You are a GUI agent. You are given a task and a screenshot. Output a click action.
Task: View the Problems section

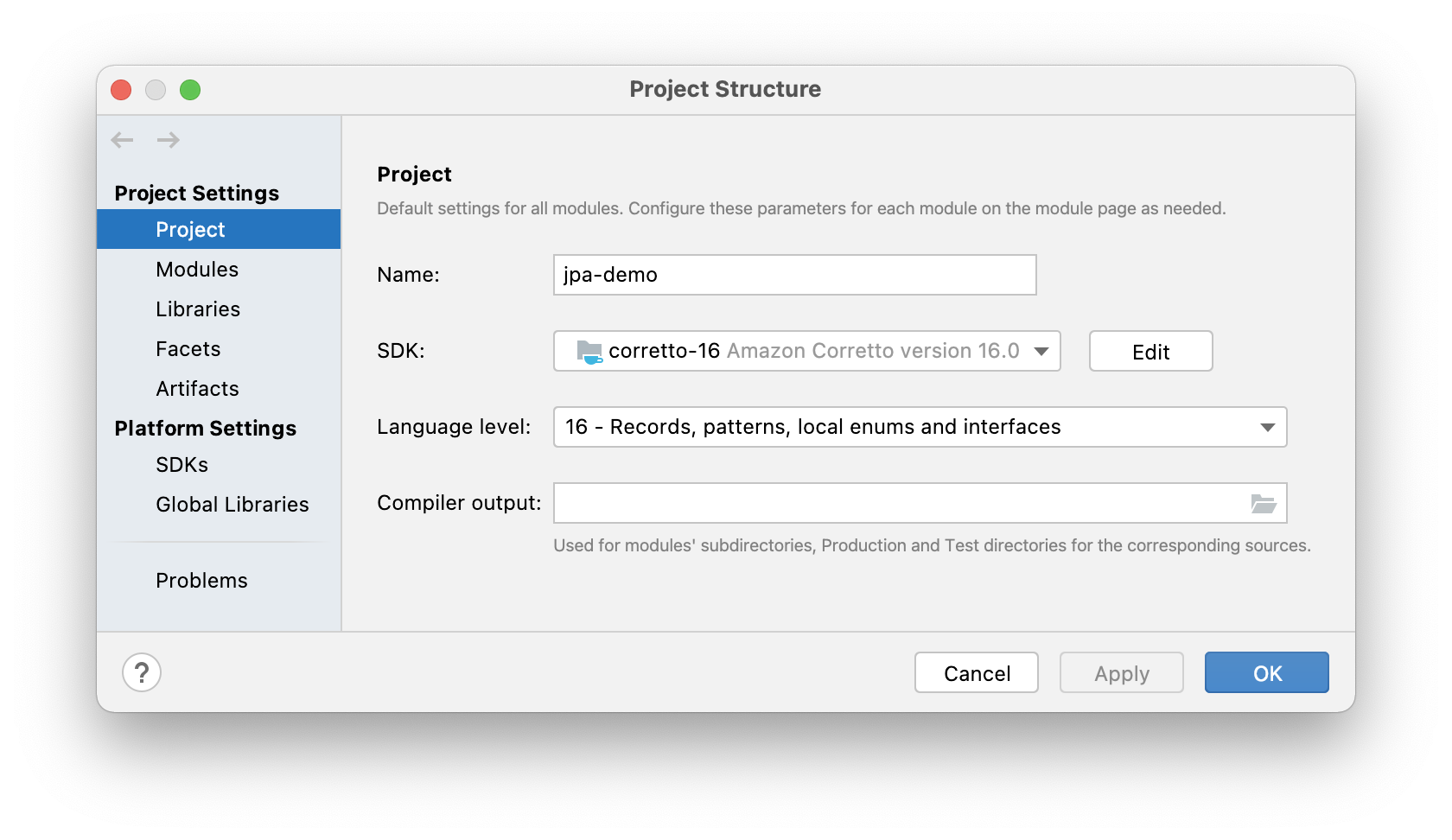[x=201, y=580]
